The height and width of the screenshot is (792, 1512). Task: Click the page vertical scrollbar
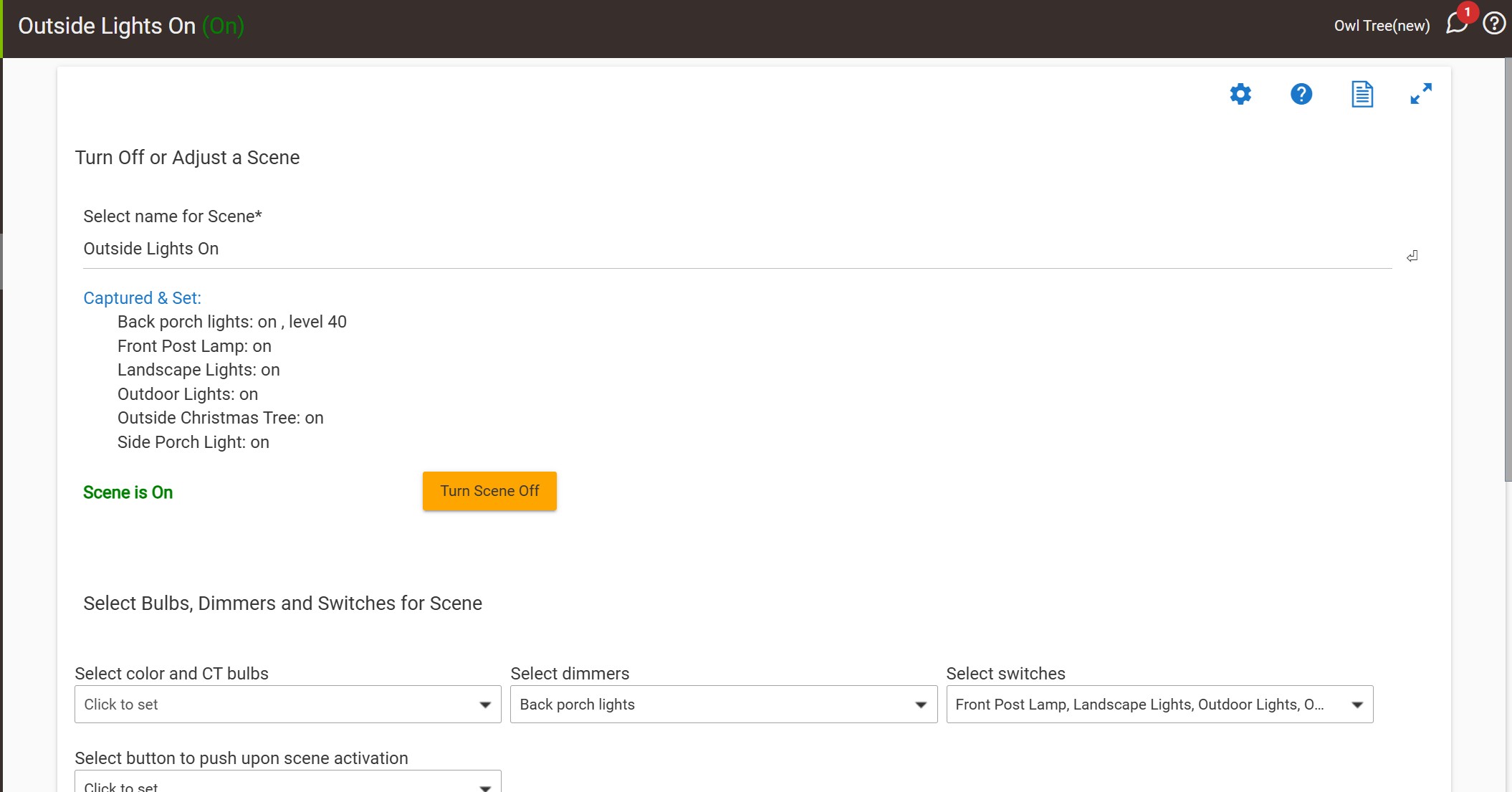(x=1508, y=269)
